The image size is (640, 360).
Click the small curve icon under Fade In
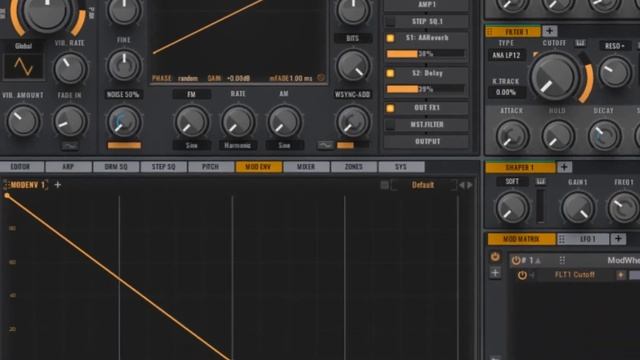[x=70, y=145]
